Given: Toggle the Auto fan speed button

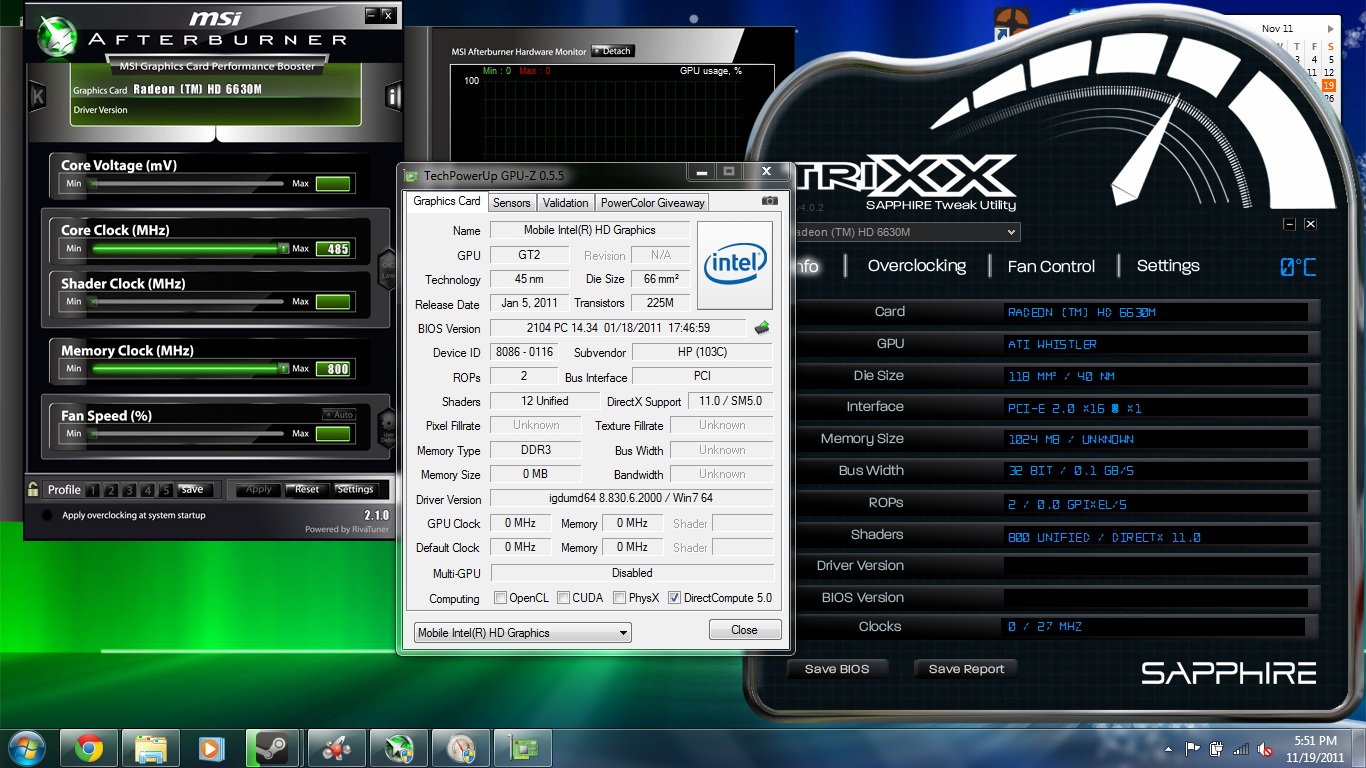Looking at the screenshot, I should [x=339, y=414].
